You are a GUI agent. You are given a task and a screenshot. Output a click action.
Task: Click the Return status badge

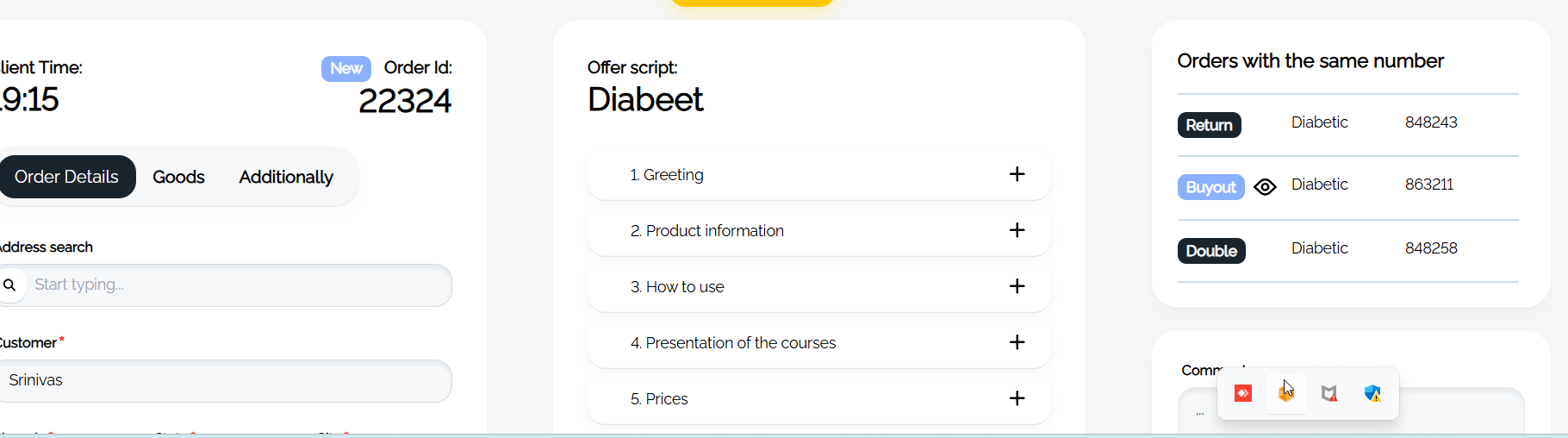click(1210, 125)
